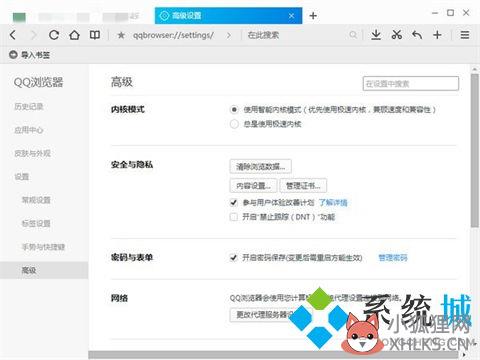Toggle 开启密码保存 checkbox

234,257
